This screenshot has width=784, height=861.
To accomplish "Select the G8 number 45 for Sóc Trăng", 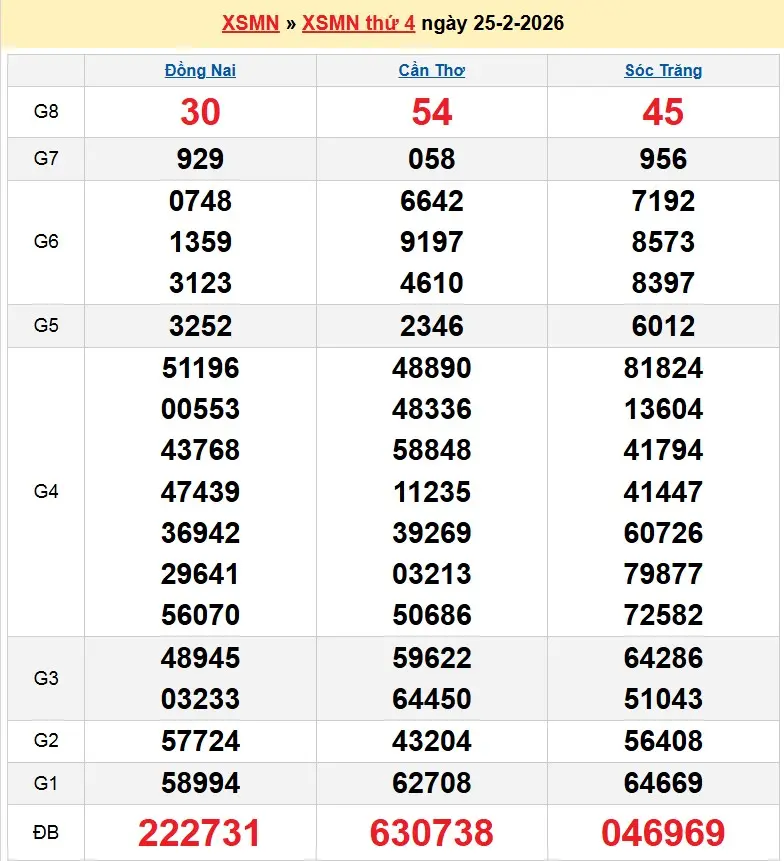I will 663,112.
